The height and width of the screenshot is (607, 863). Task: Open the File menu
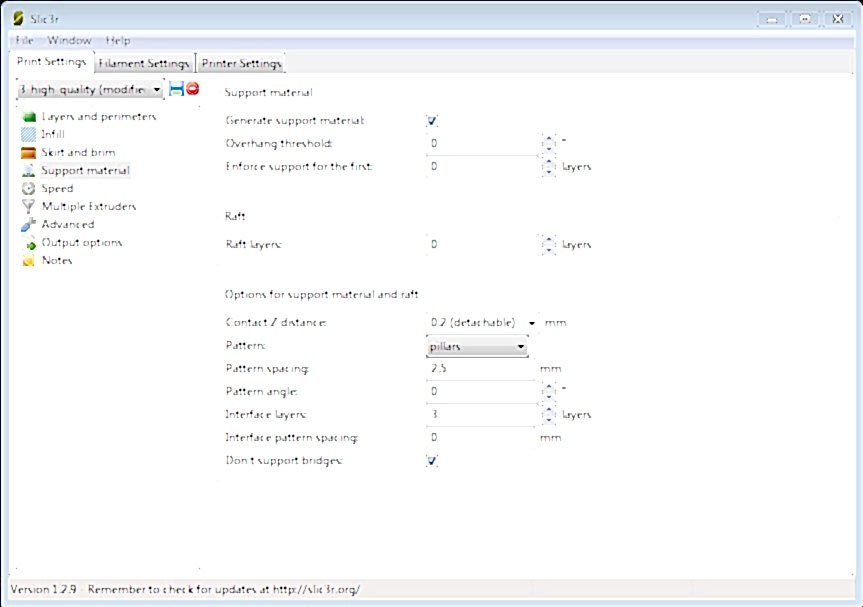pyautogui.click(x=25, y=40)
